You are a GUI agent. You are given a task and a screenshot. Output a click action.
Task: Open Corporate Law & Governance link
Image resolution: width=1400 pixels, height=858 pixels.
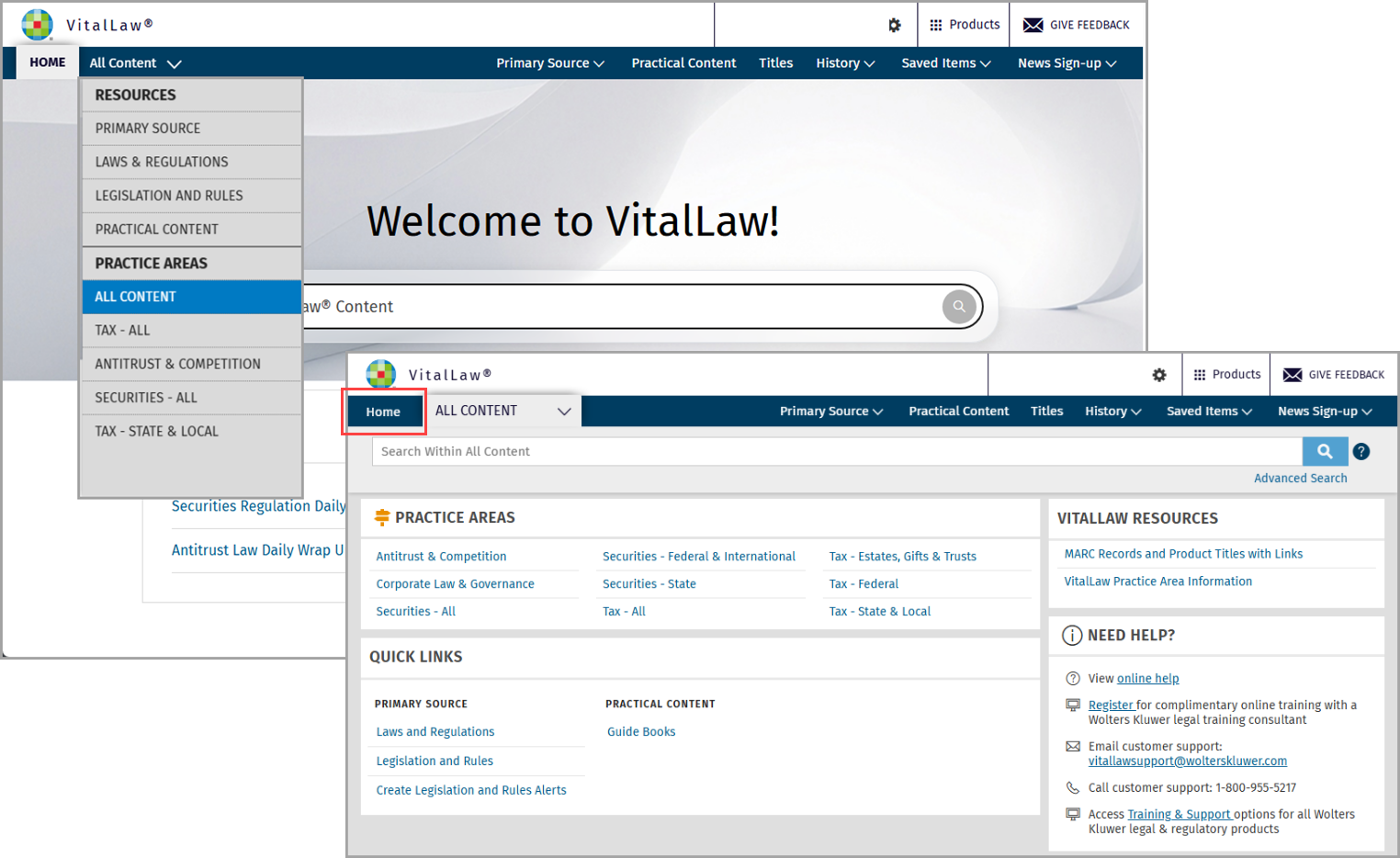(455, 584)
